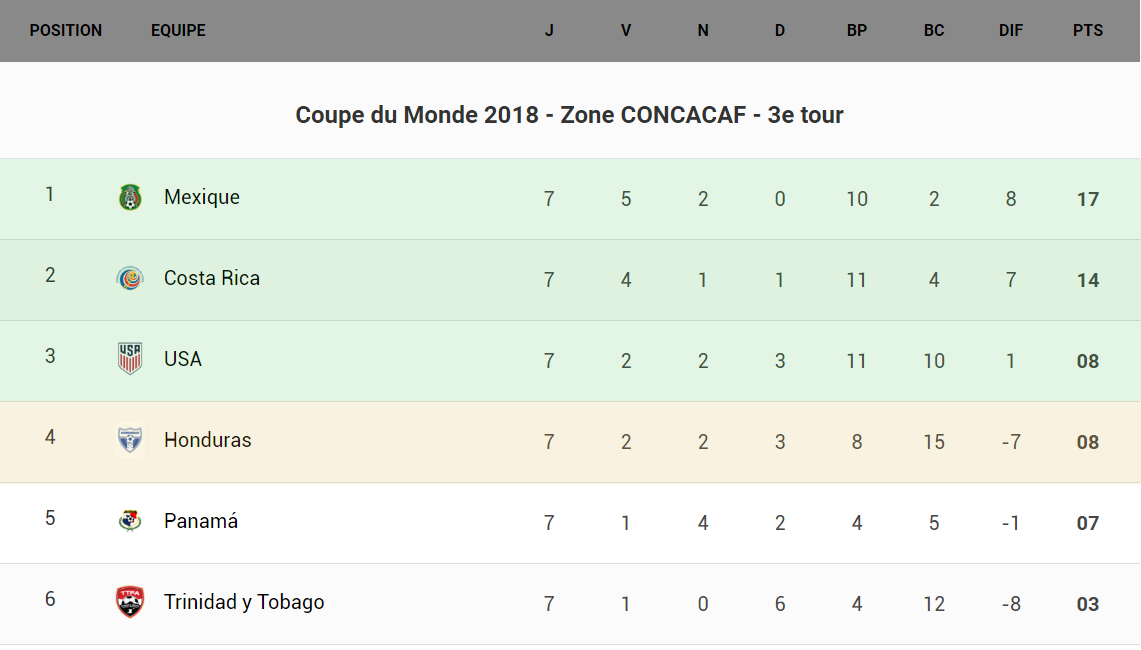The height and width of the screenshot is (650, 1141).
Task: Open the Costa Rica team link
Action: tap(212, 278)
